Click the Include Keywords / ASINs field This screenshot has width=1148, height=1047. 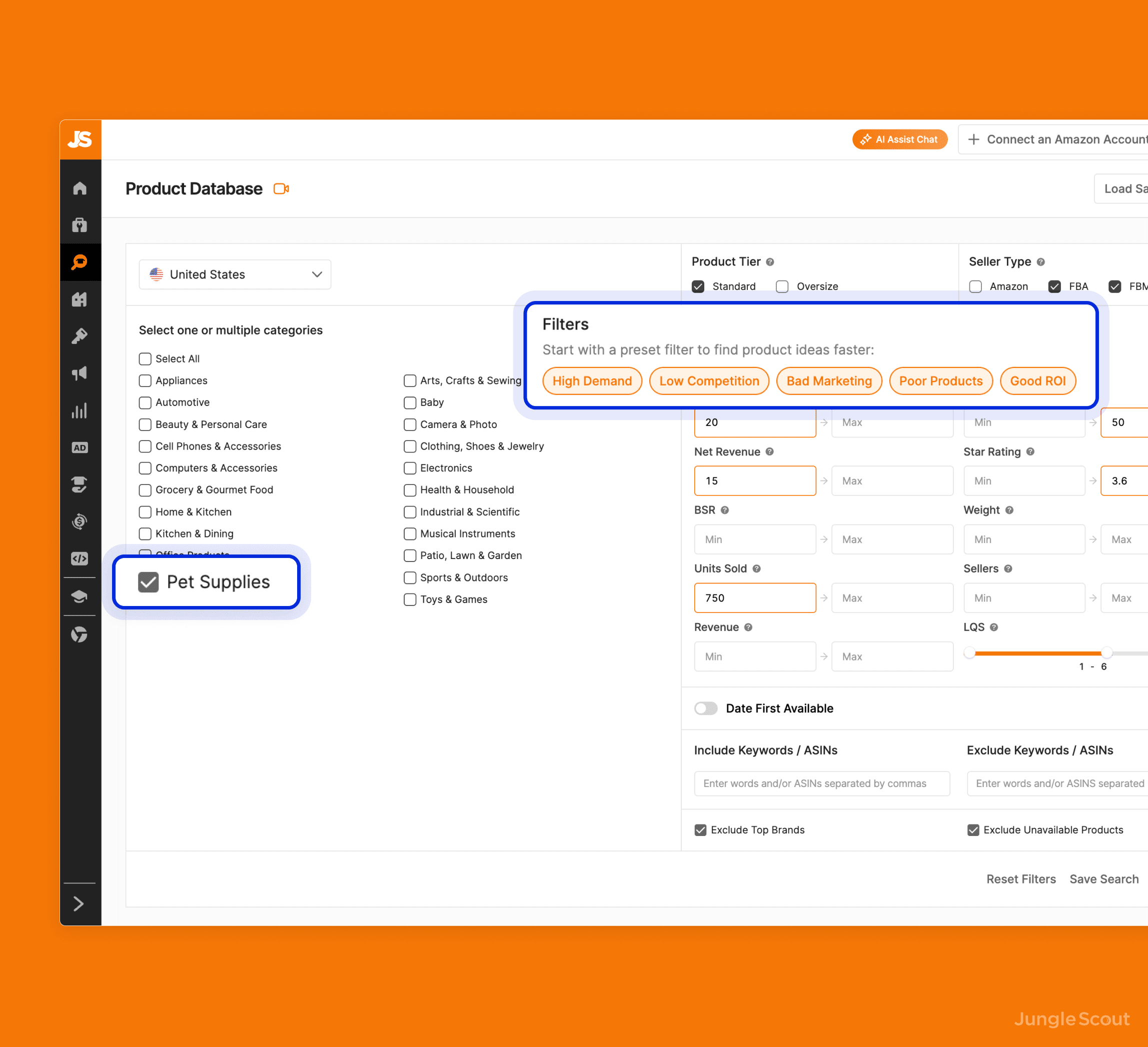822,783
